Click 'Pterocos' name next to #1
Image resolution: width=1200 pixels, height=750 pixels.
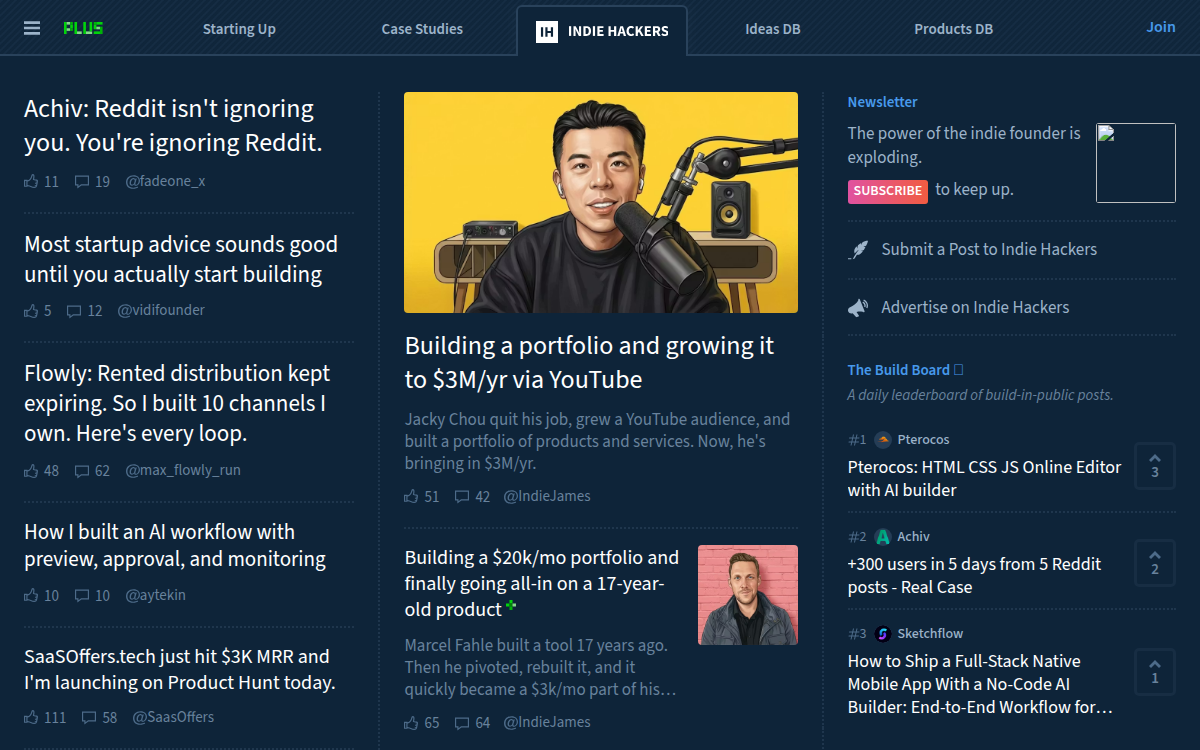point(923,440)
